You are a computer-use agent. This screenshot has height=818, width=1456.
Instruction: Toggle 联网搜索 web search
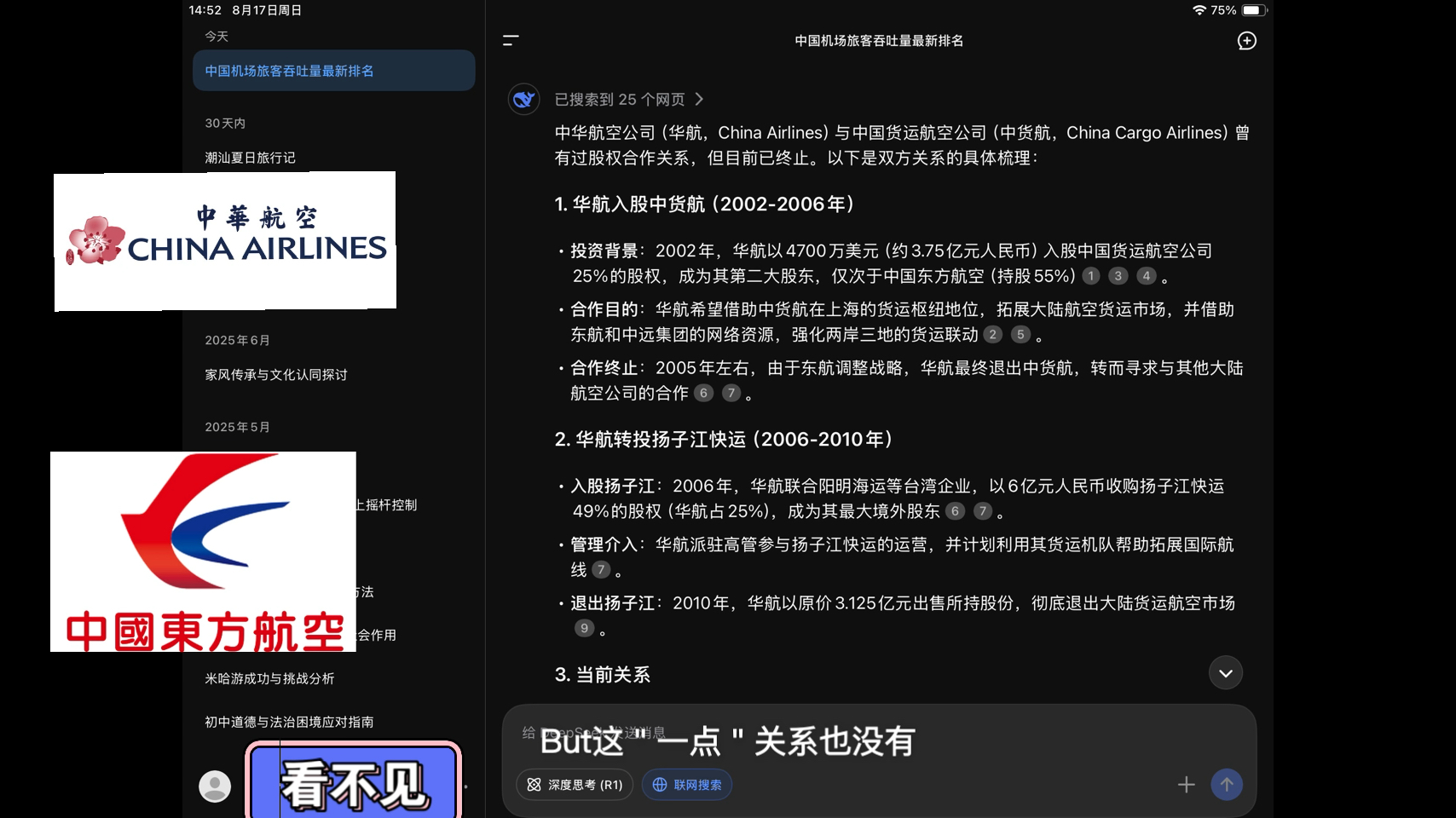687,785
